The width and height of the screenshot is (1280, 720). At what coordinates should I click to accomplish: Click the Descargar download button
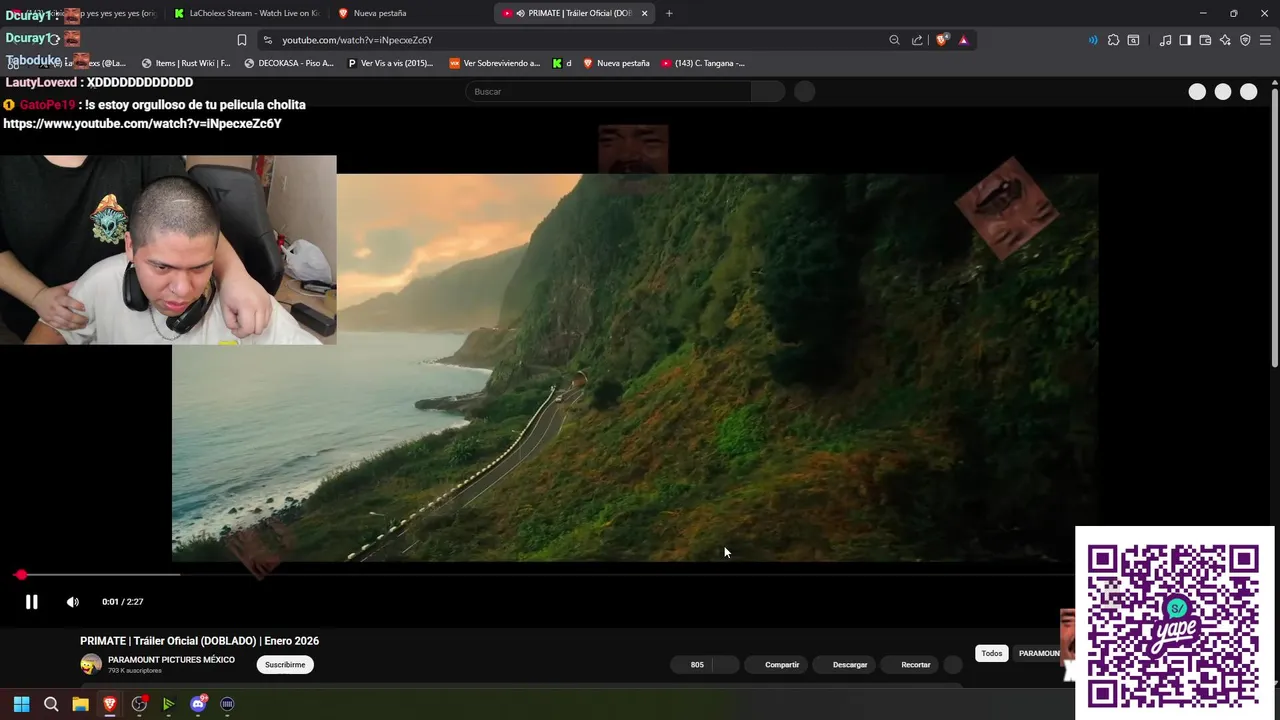(x=844, y=665)
